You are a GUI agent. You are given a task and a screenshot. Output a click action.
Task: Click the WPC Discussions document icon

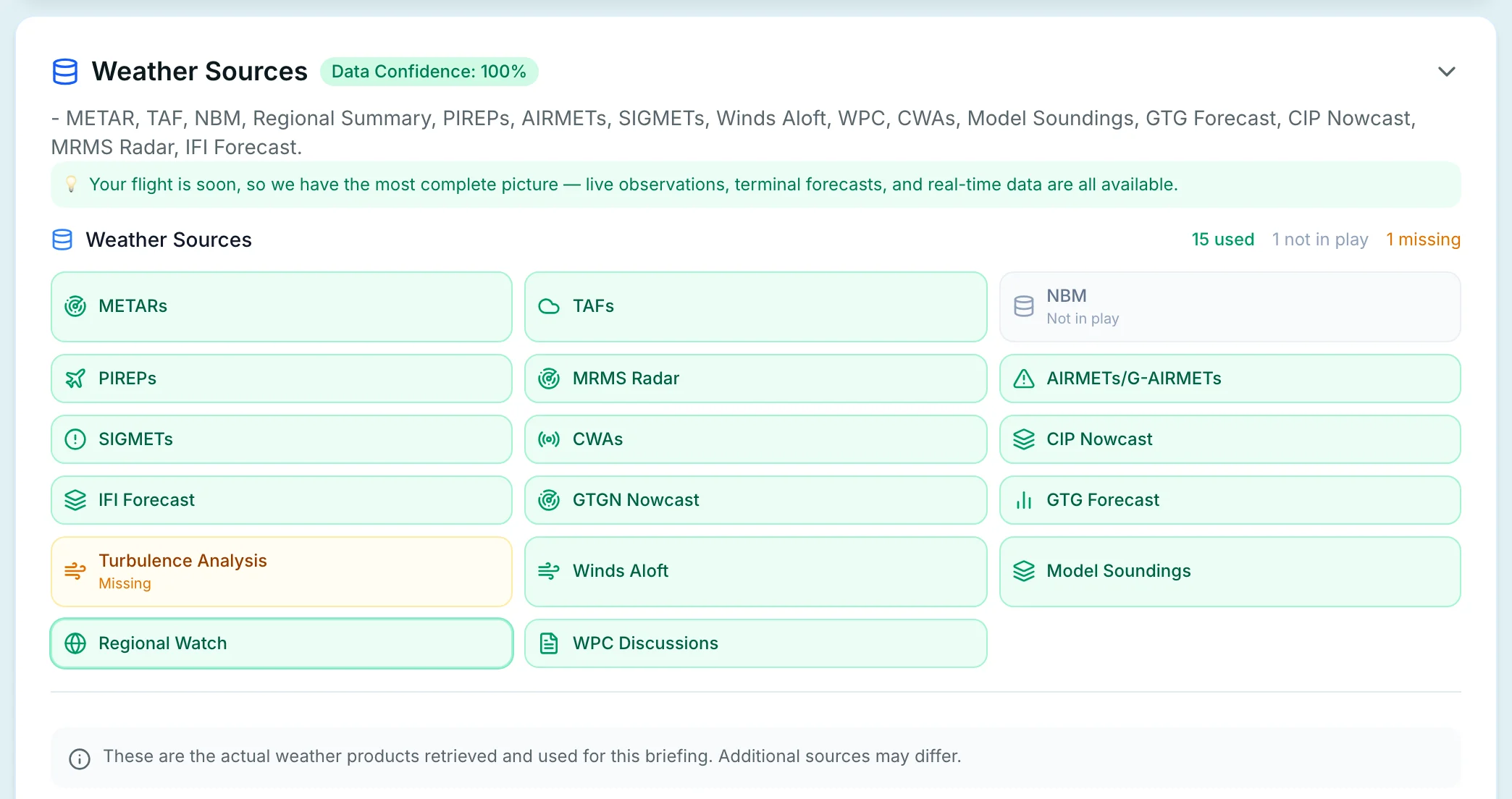549,643
